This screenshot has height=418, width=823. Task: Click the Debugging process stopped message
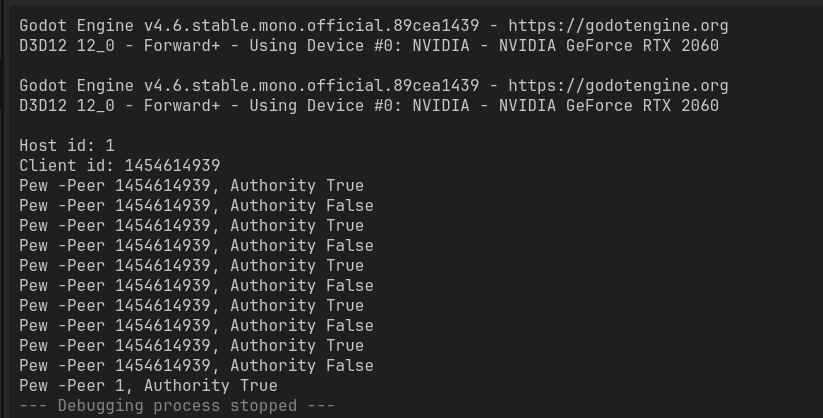coord(177,406)
